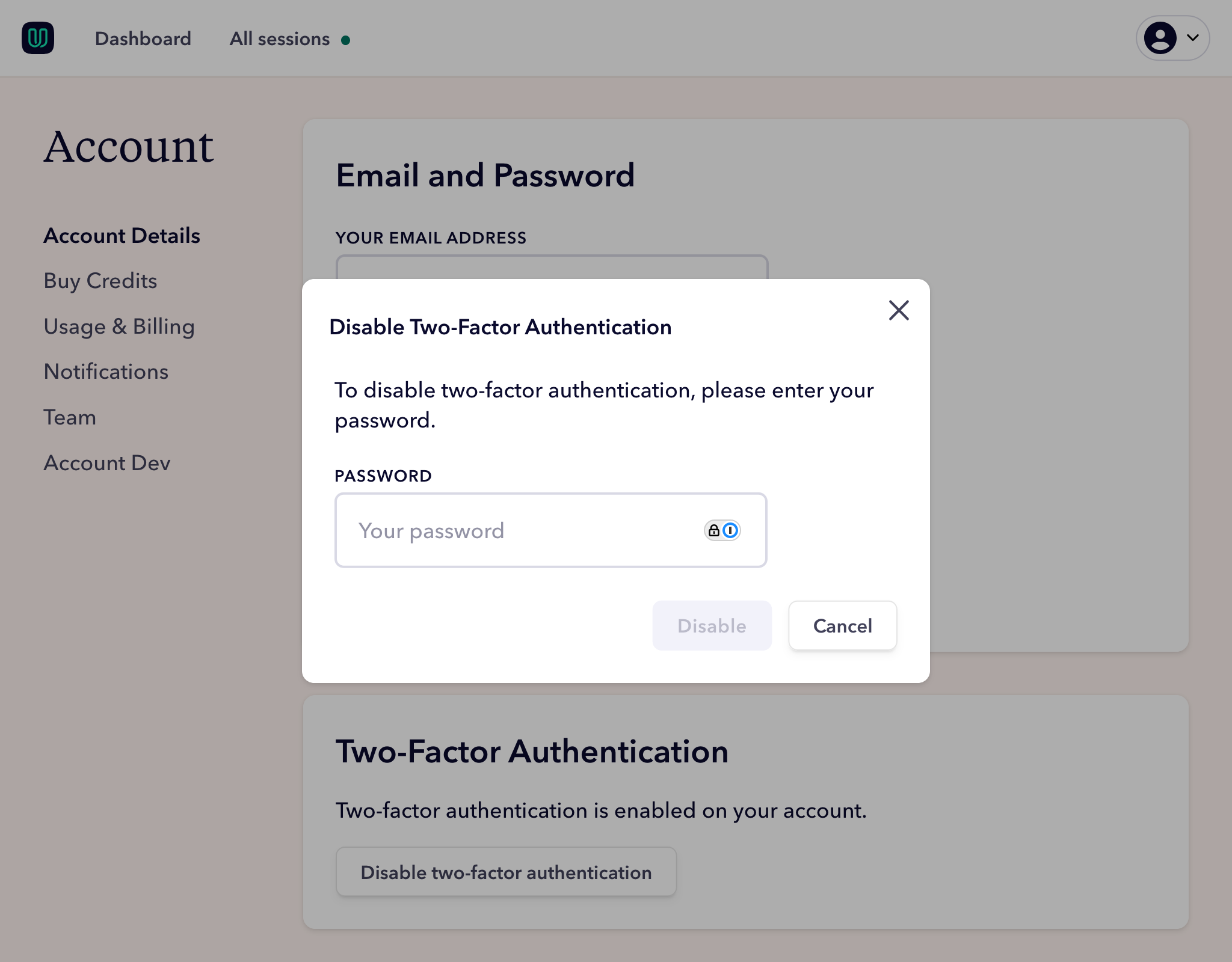Select Account Details in sidebar
Image resolution: width=1232 pixels, height=962 pixels.
pyautogui.click(x=122, y=236)
